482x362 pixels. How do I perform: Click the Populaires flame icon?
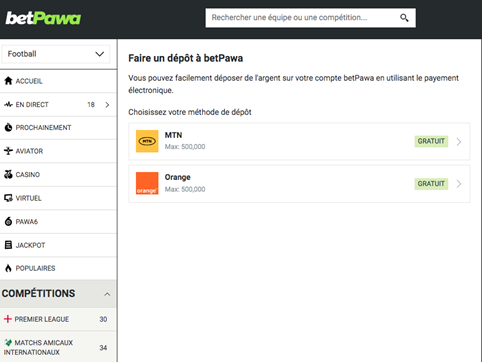pos(8,268)
